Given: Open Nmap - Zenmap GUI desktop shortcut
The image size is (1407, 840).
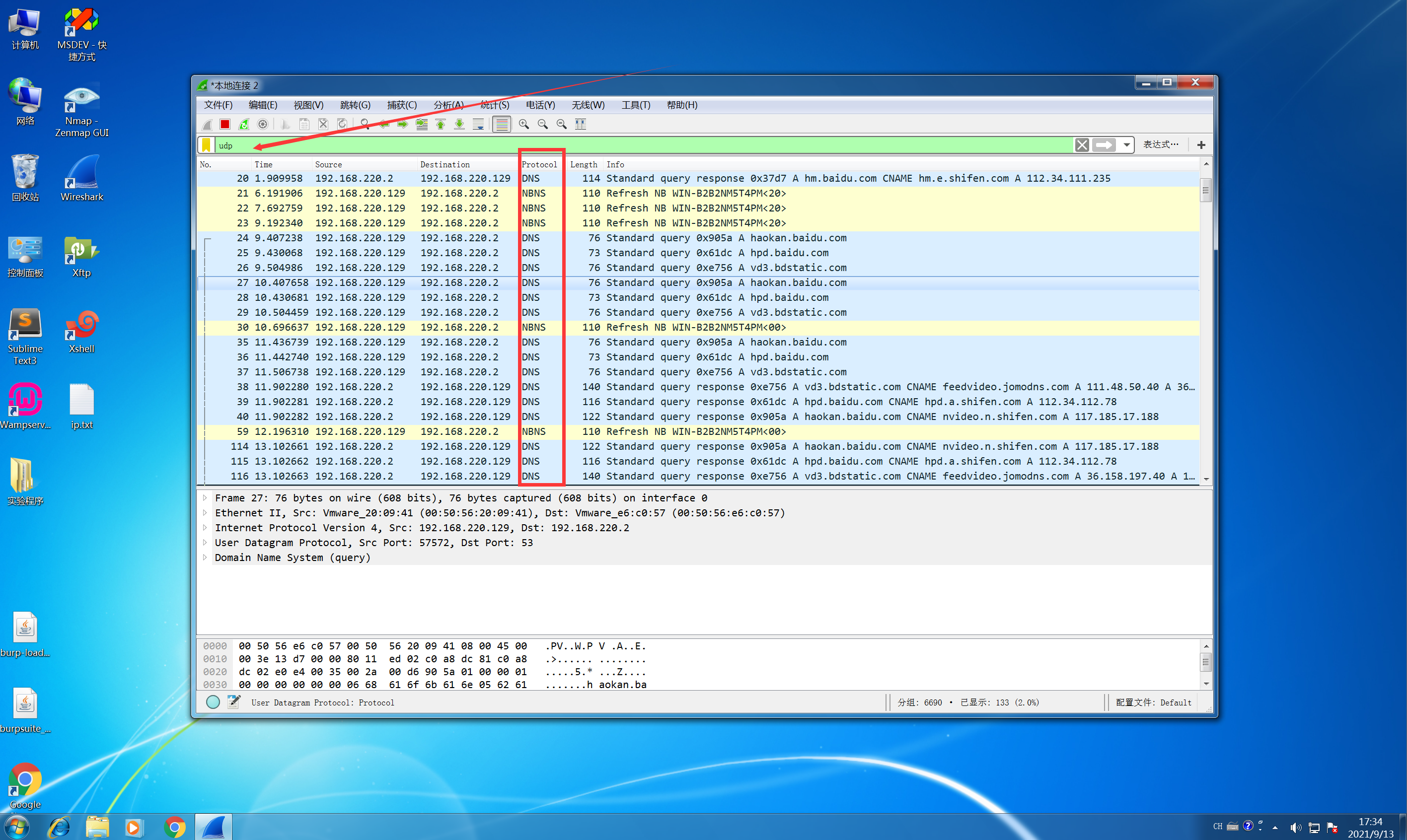Looking at the screenshot, I should [81, 110].
